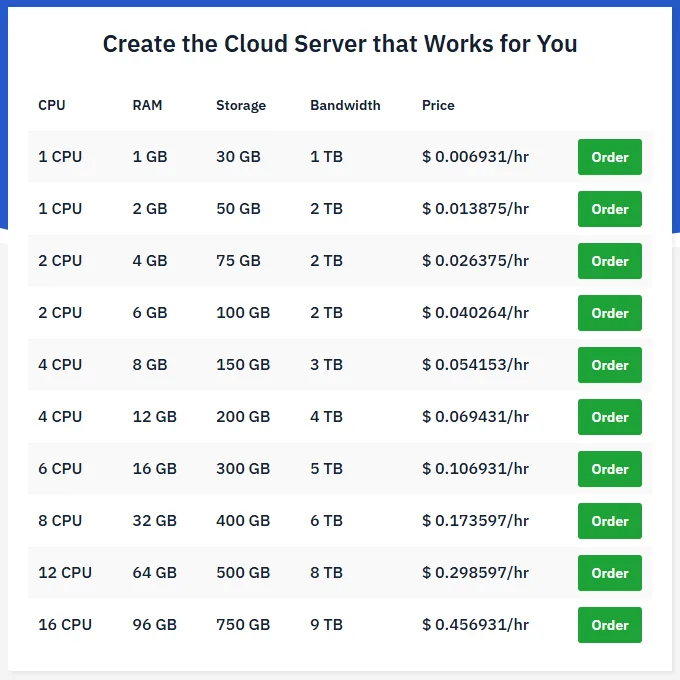Image resolution: width=680 pixels, height=680 pixels.
Task: Click the 32 GB RAM cell
Action: click(154, 521)
